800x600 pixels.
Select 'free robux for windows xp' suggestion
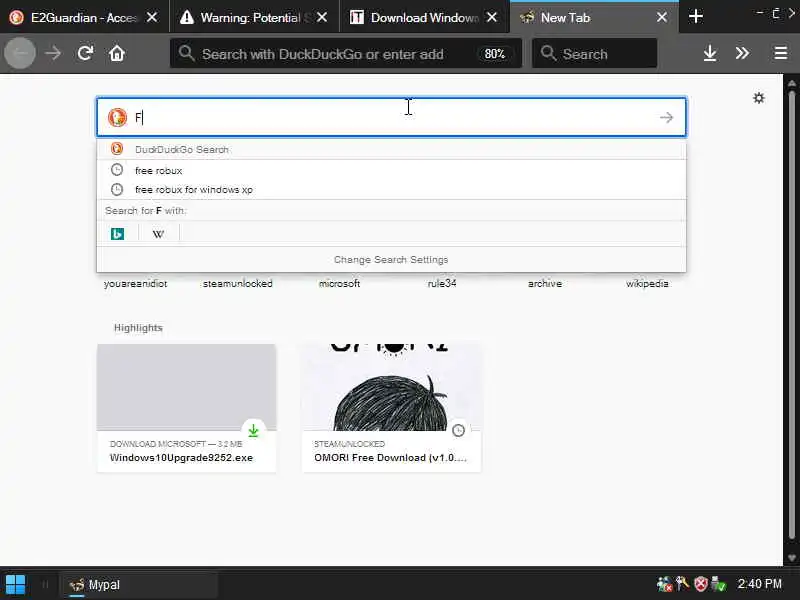coord(391,189)
